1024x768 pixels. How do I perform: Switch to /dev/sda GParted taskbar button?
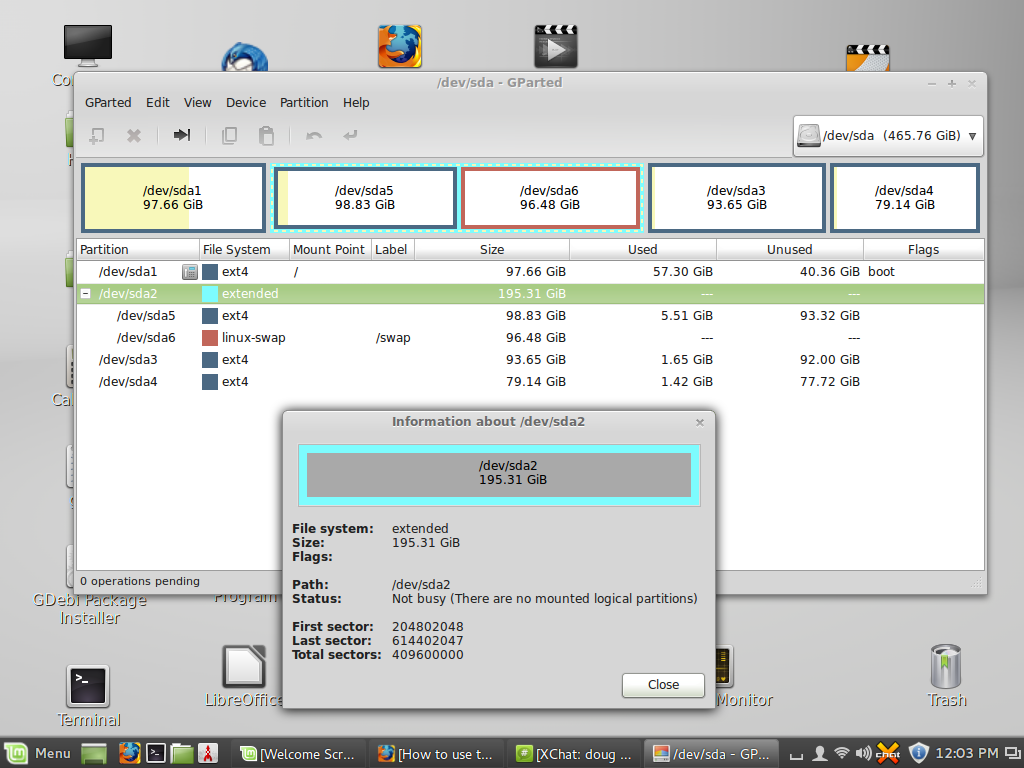(712, 754)
